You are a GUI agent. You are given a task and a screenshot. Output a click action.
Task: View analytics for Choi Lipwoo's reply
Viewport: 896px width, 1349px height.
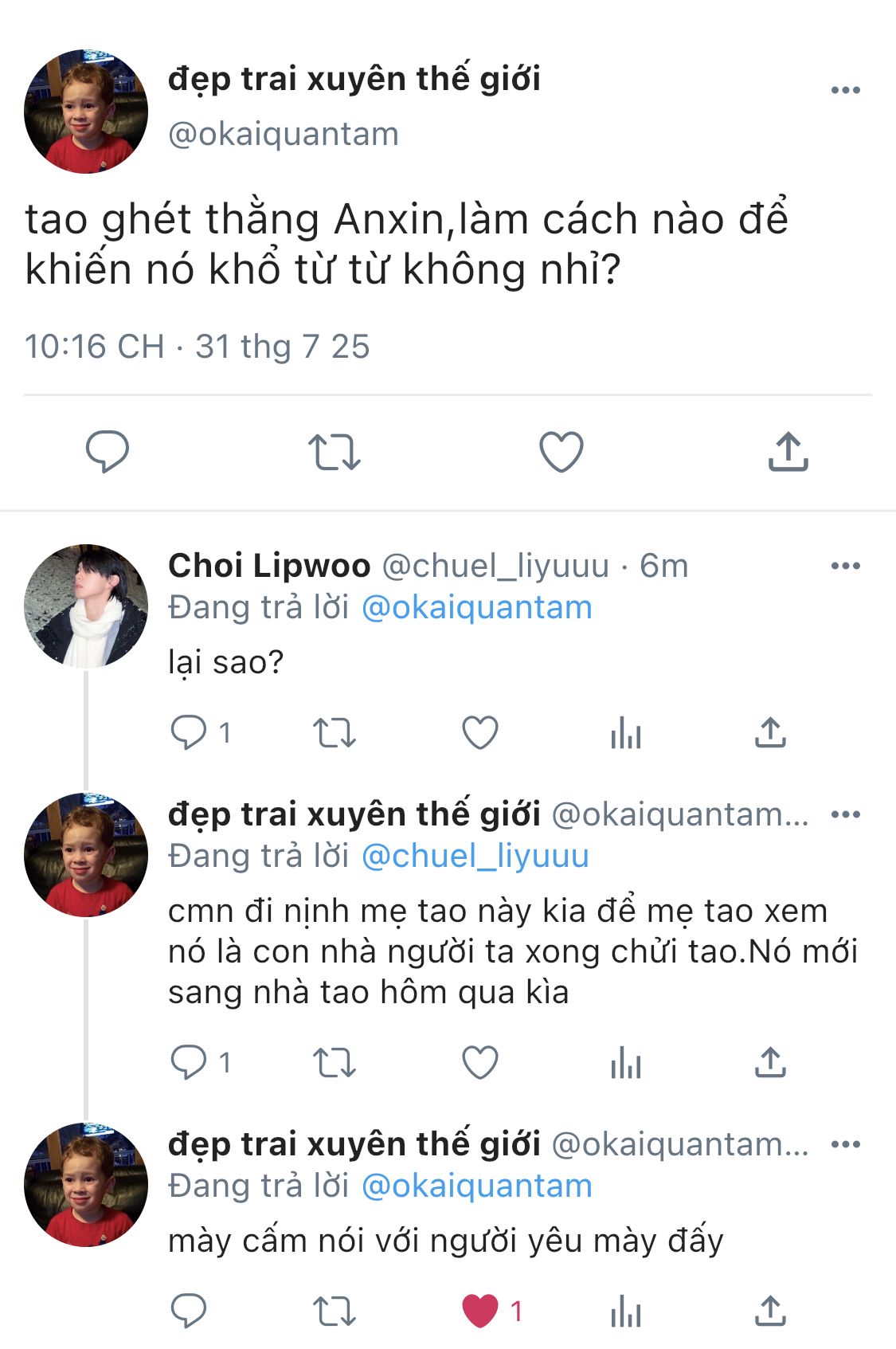tap(625, 732)
